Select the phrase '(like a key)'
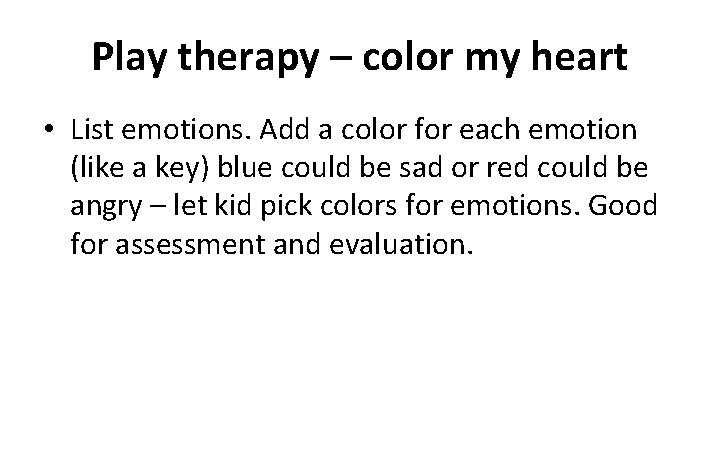720x450 pixels. (140, 168)
